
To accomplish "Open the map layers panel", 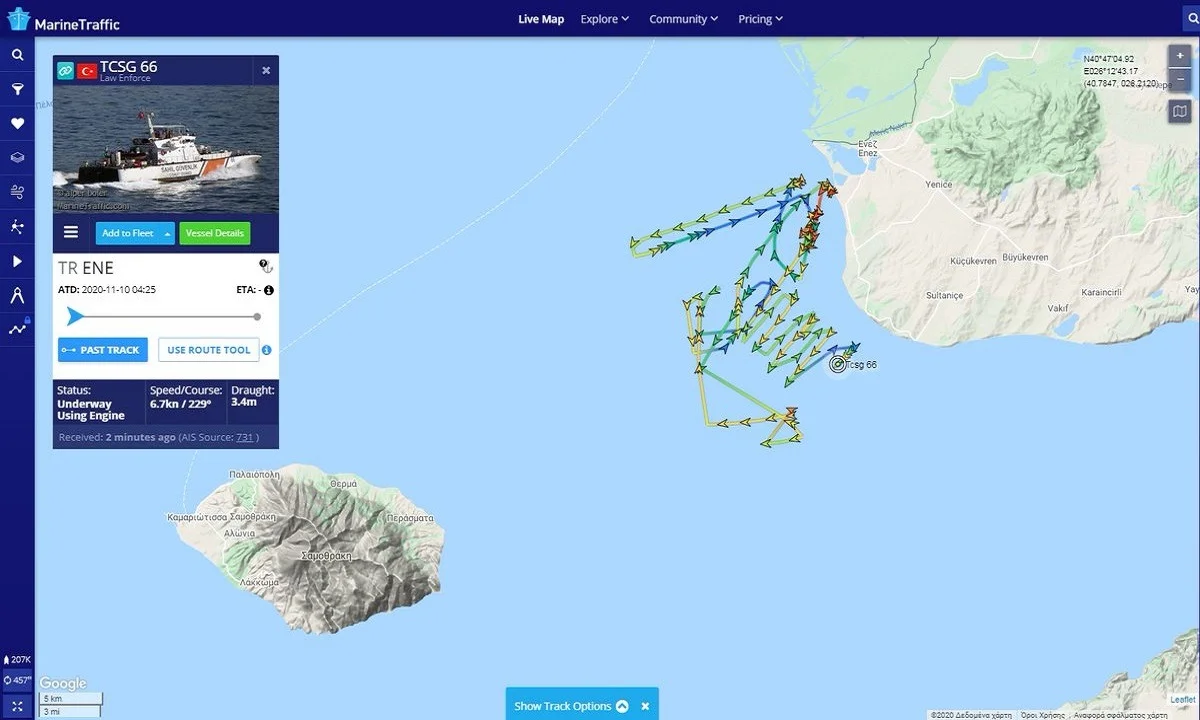I will click(x=17, y=157).
